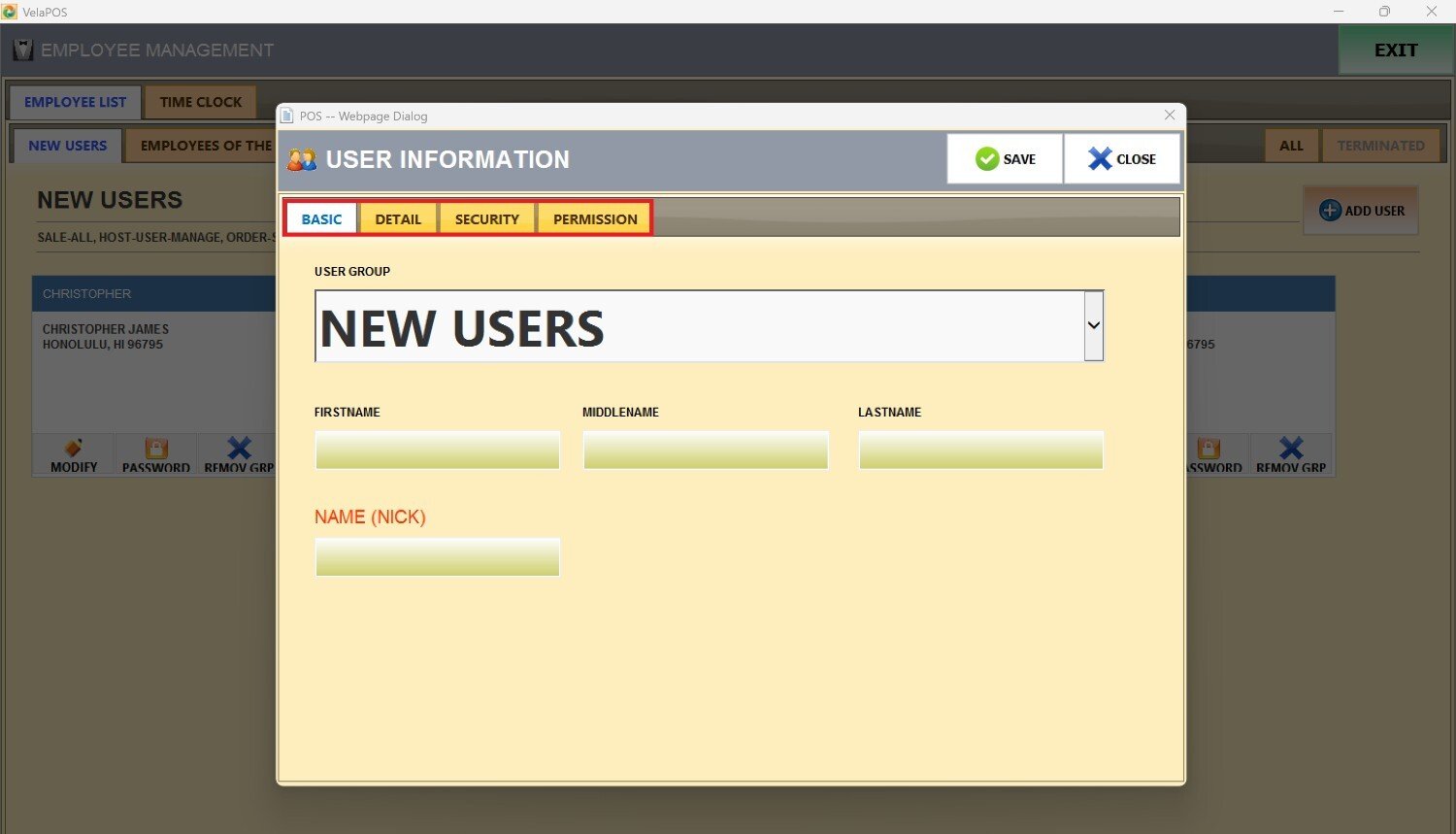This screenshot has height=834, width=1456.
Task: Click the Name (Nick) input box
Action: point(437,557)
